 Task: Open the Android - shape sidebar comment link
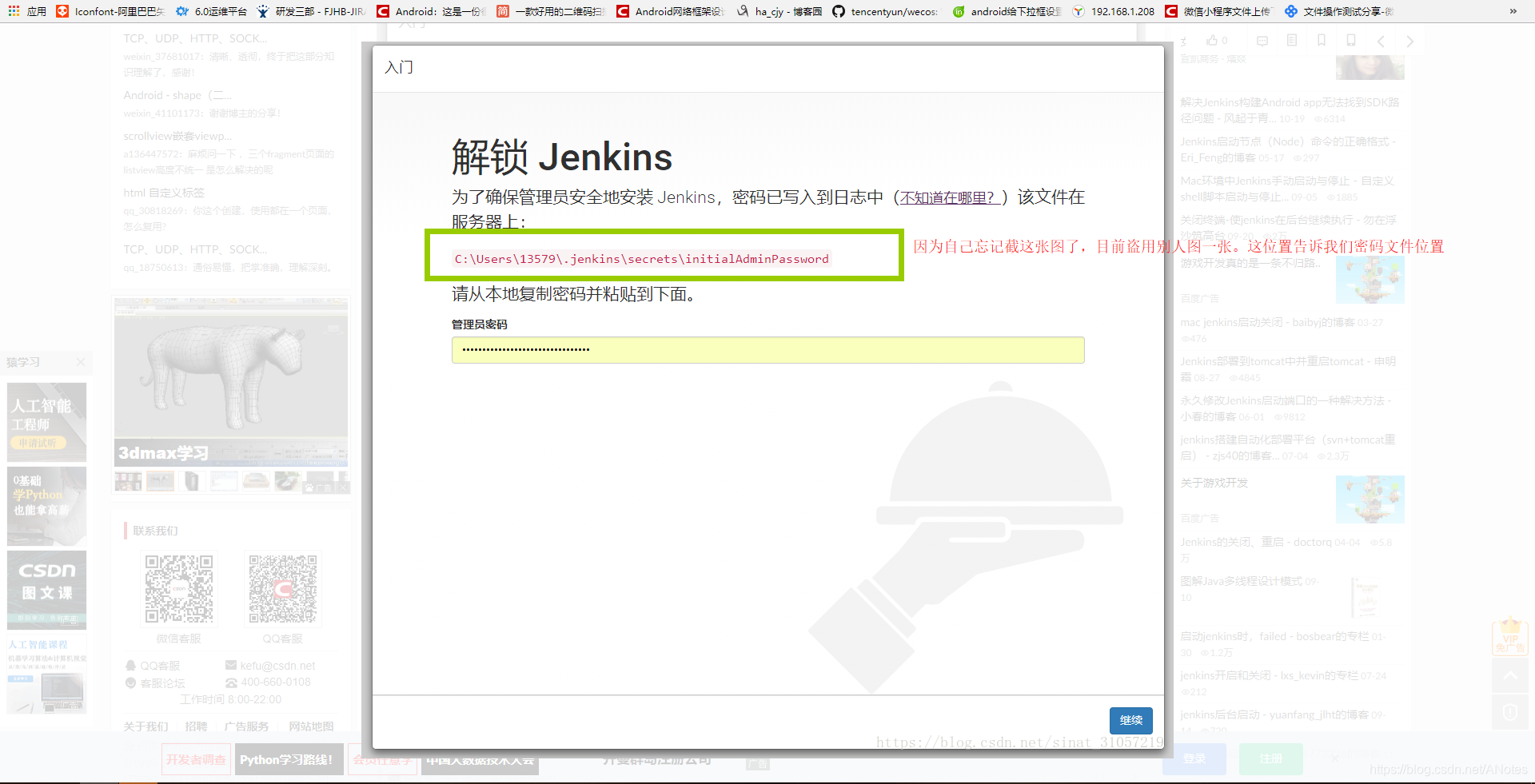pyautogui.click(x=177, y=95)
